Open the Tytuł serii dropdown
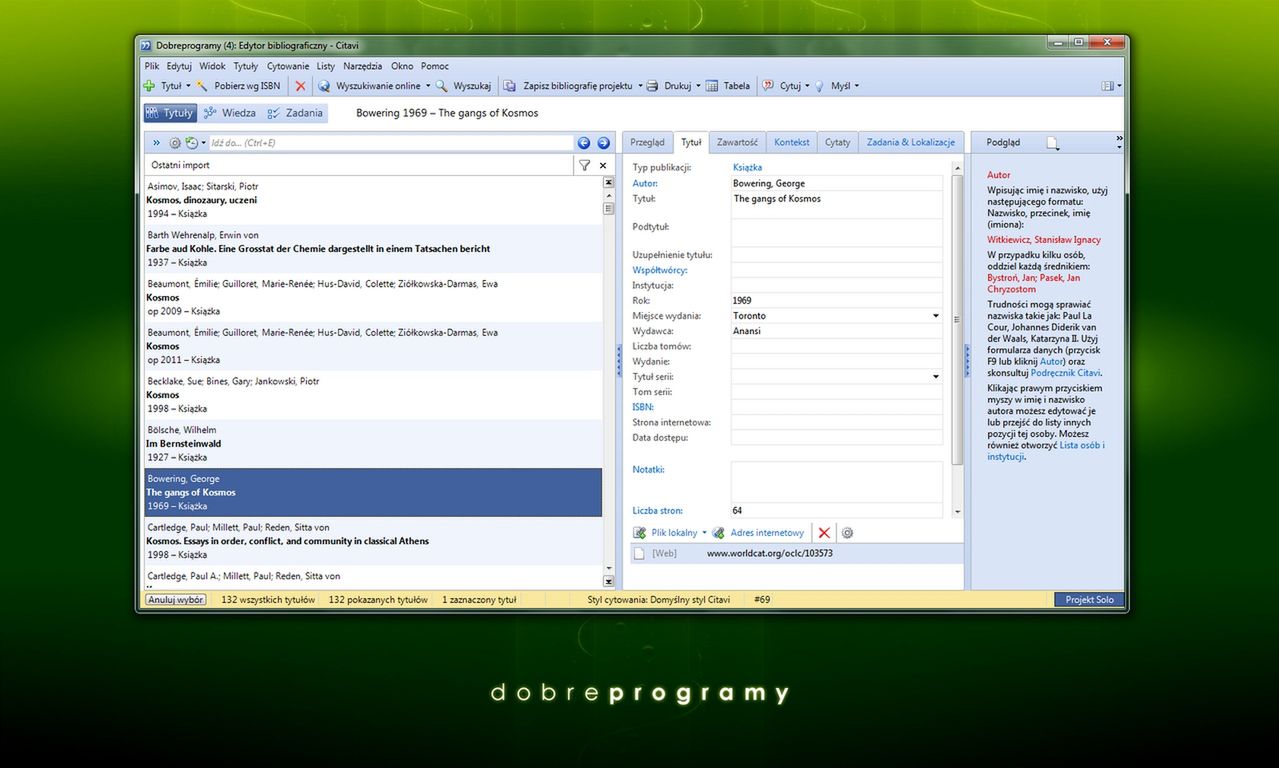Screen dimensions: 1279x768 [936, 377]
